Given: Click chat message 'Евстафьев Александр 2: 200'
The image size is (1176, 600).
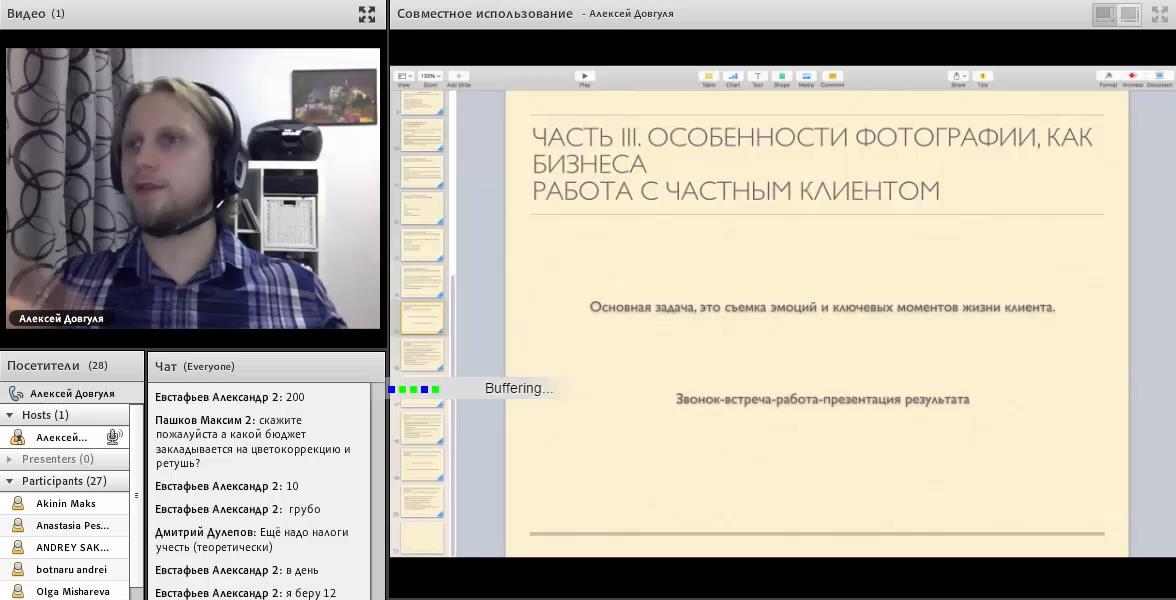Looking at the screenshot, I should 230,397.
